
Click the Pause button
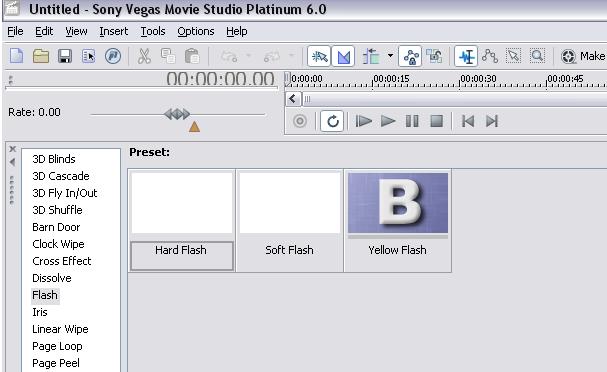[x=412, y=121]
